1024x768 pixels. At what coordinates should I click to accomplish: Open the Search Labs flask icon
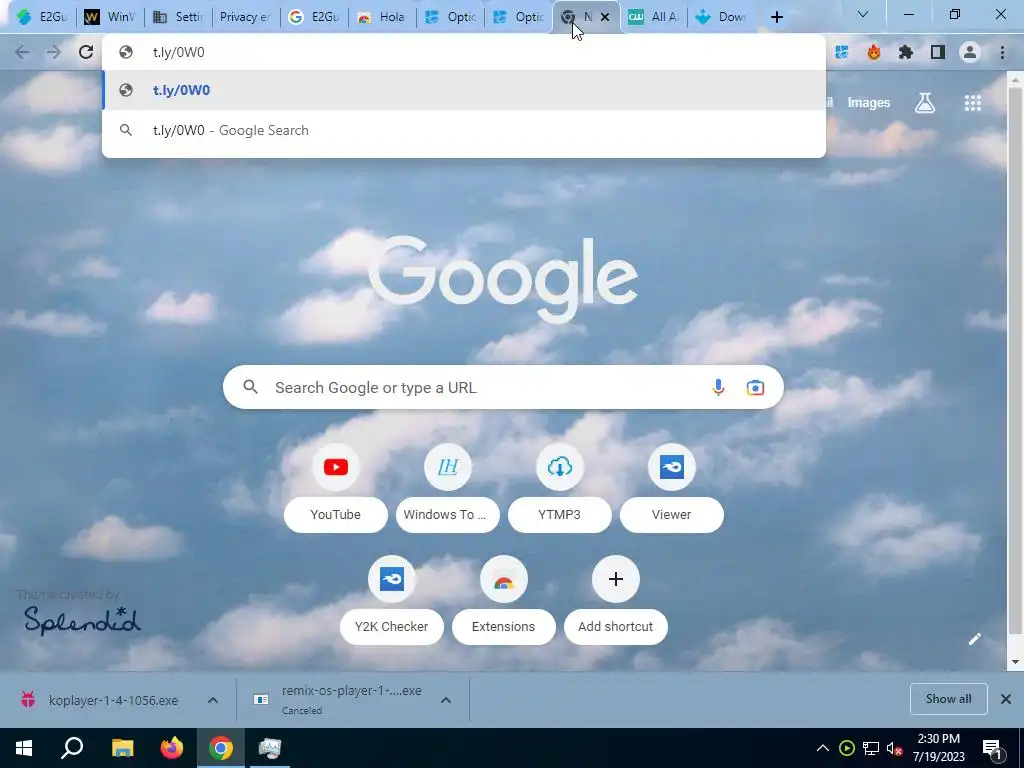point(925,103)
